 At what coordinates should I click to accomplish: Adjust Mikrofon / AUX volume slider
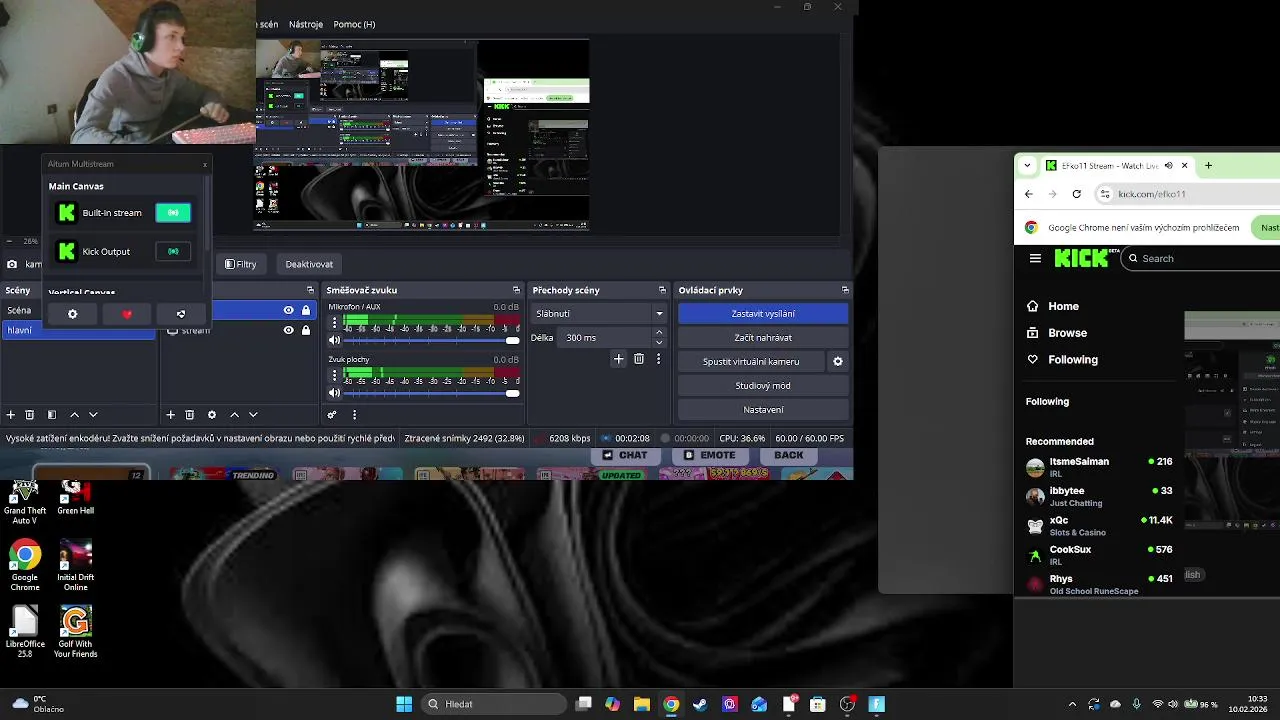pyautogui.click(x=433, y=340)
